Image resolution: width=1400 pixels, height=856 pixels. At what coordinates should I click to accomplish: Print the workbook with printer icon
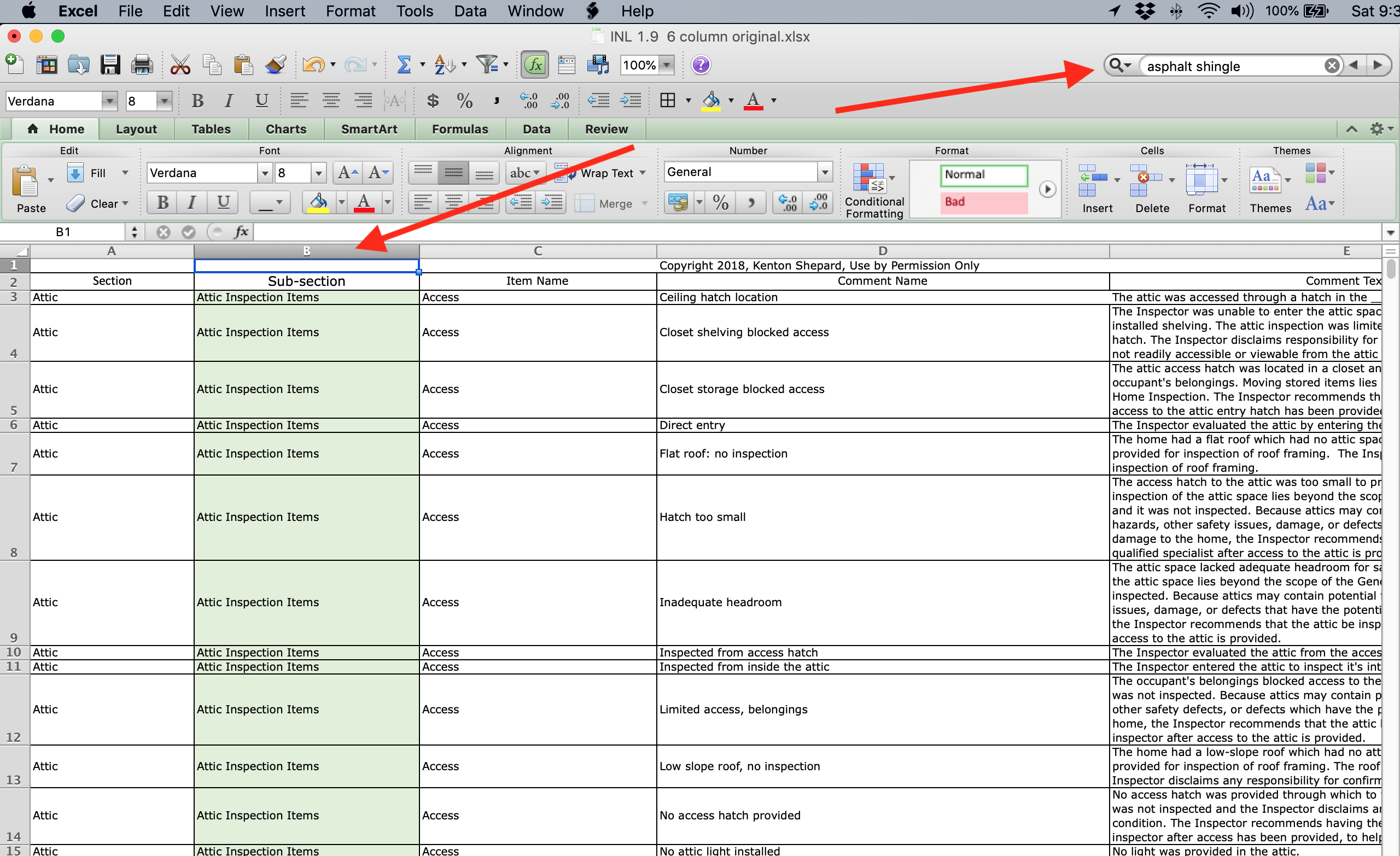142,65
